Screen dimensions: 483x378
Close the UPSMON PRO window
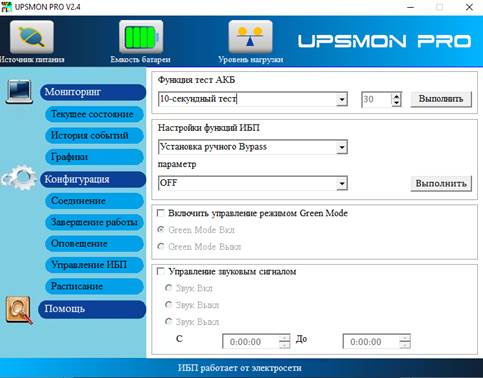point(469,7)
